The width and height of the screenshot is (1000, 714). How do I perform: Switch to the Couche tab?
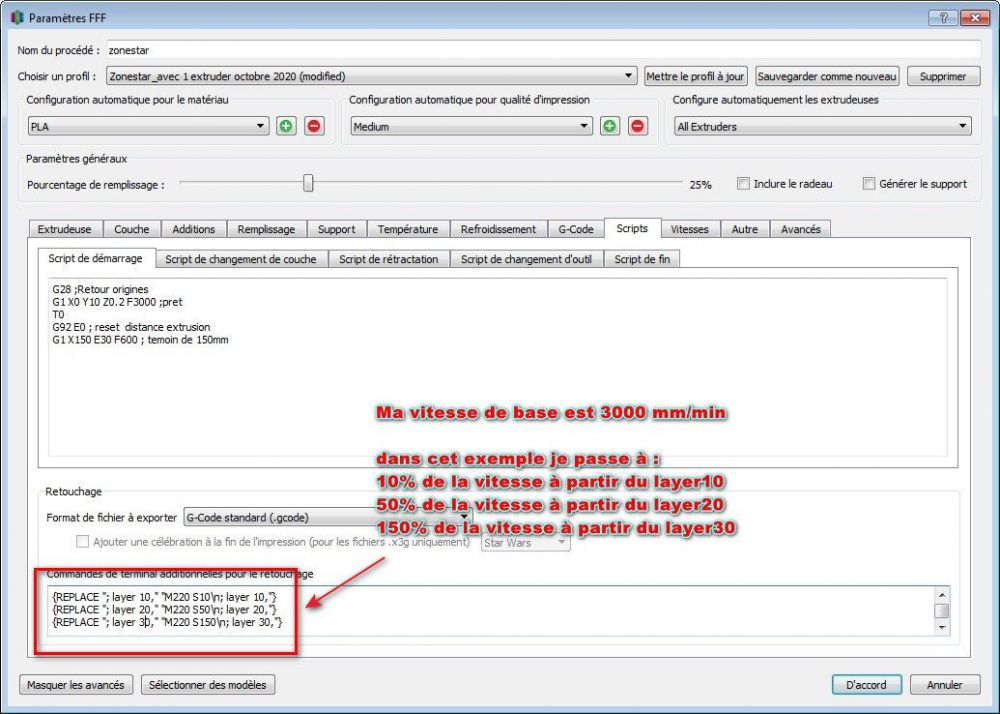(131, 229)
